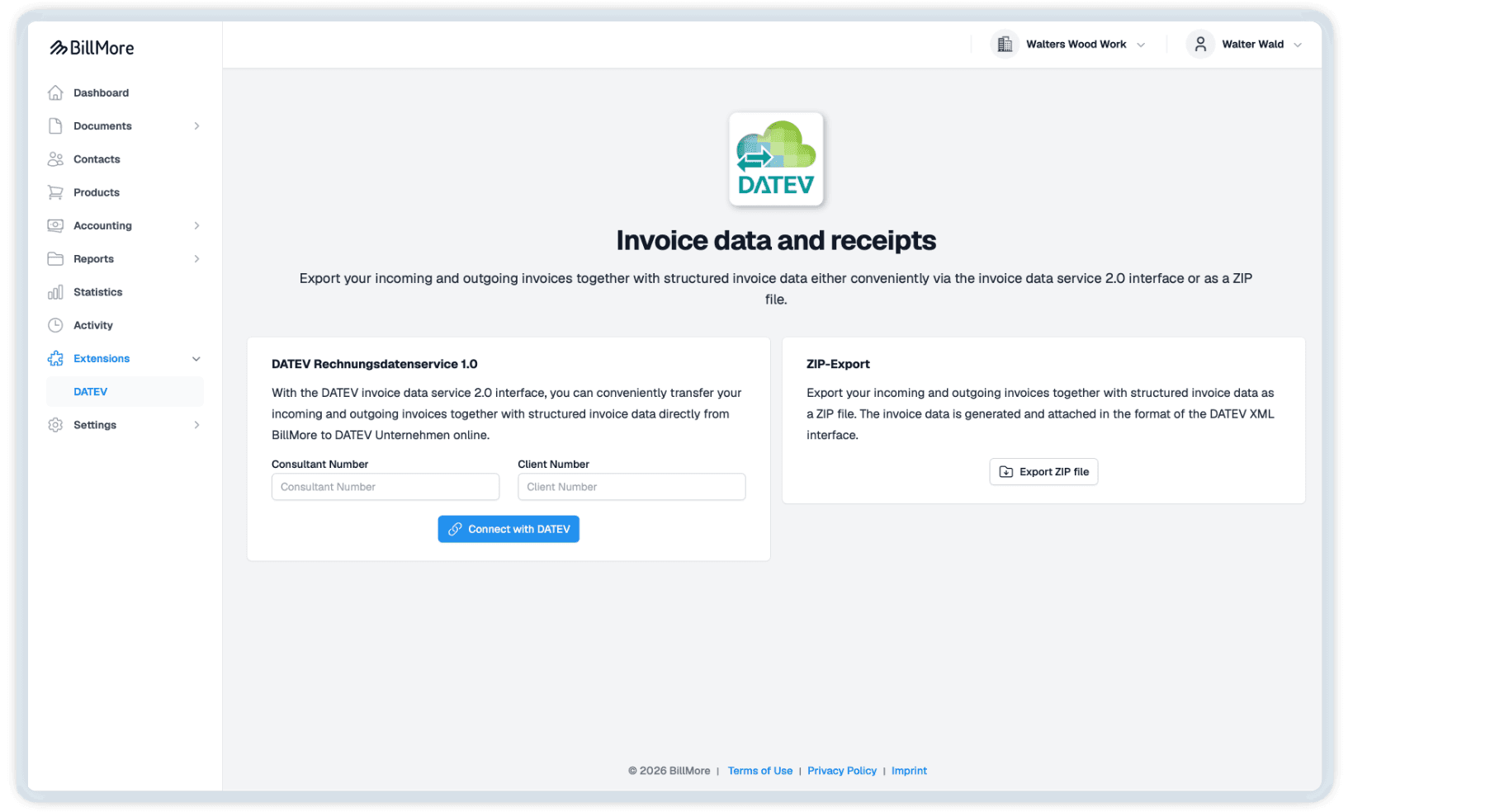Click the Extensions puzzle piece icon
Image resolution: width=1509 pixels, height=812 pixels.
click(55, 358)
